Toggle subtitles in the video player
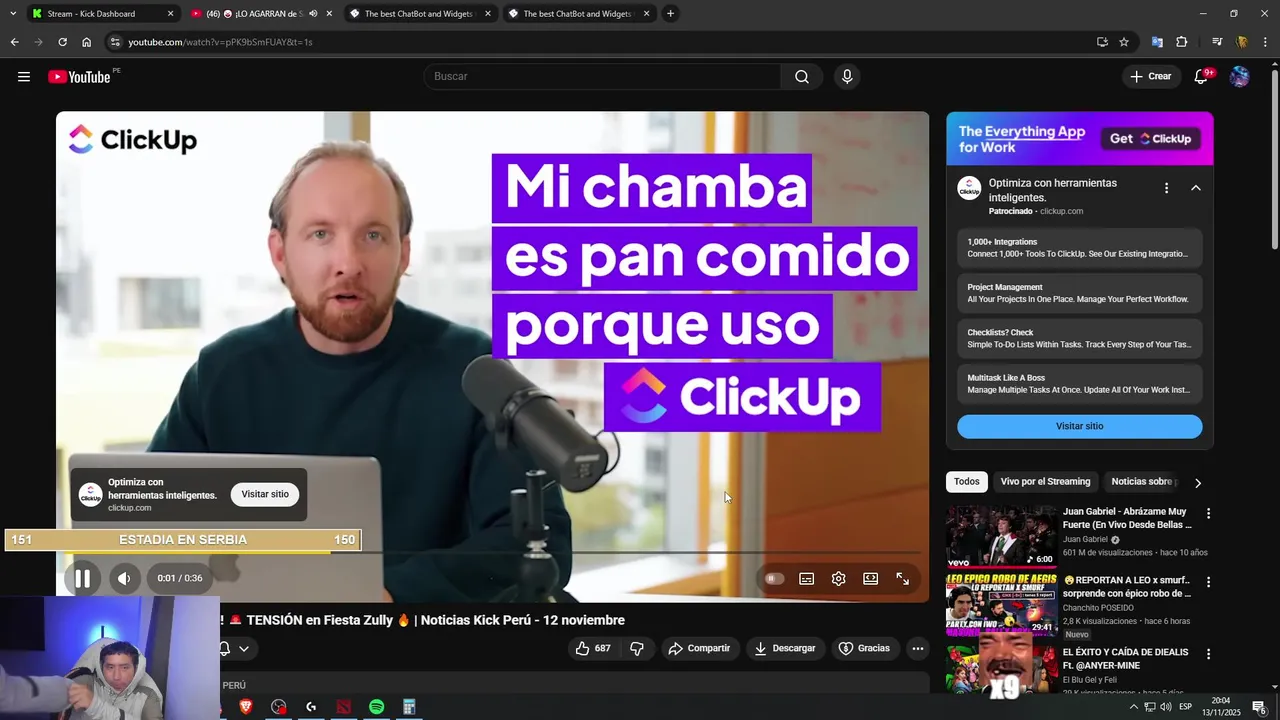This screenshot has width=1280, height=720. point(807,579)
